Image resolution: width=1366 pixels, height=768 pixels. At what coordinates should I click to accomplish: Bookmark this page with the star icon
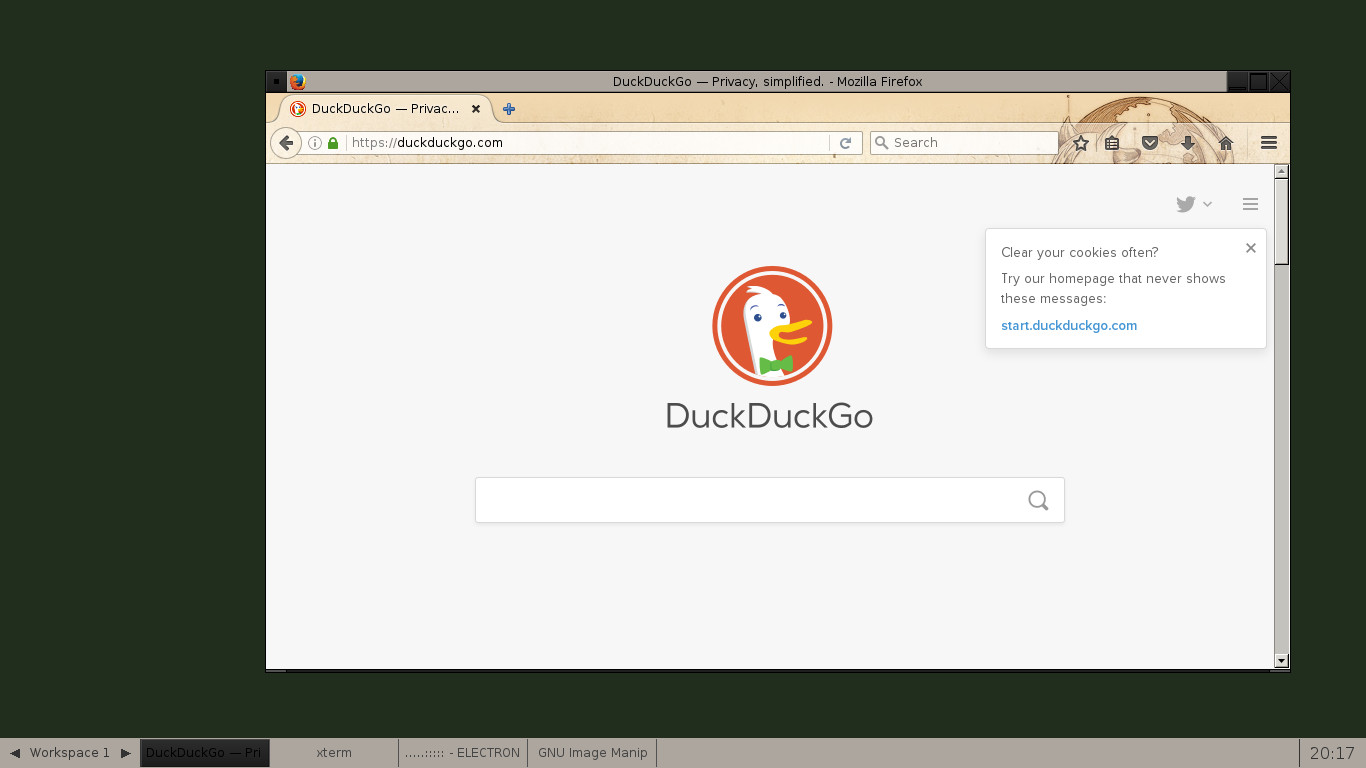1081,143
